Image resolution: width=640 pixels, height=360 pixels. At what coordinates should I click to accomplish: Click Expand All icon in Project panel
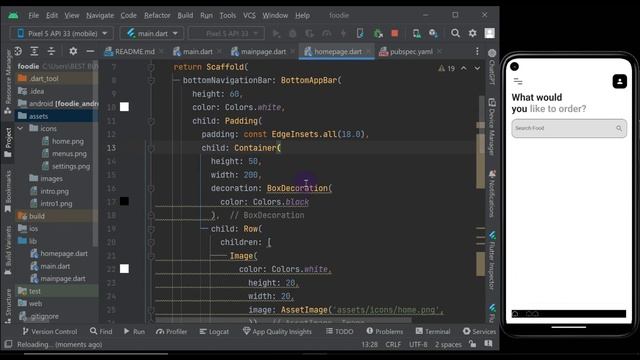(34, 51)
